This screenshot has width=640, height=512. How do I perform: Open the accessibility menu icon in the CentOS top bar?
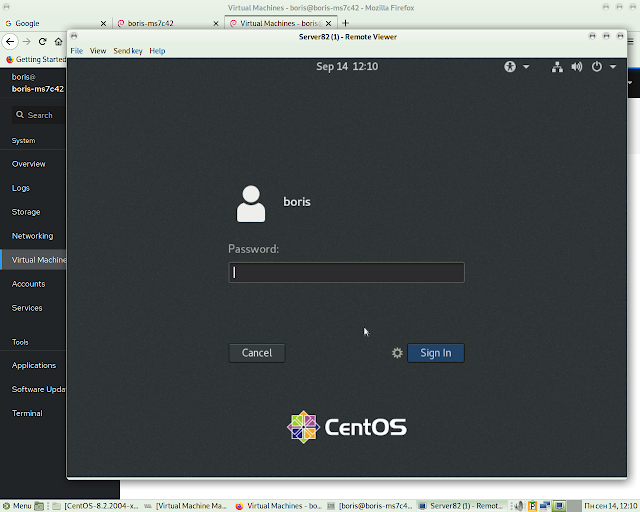click(510, 67)
